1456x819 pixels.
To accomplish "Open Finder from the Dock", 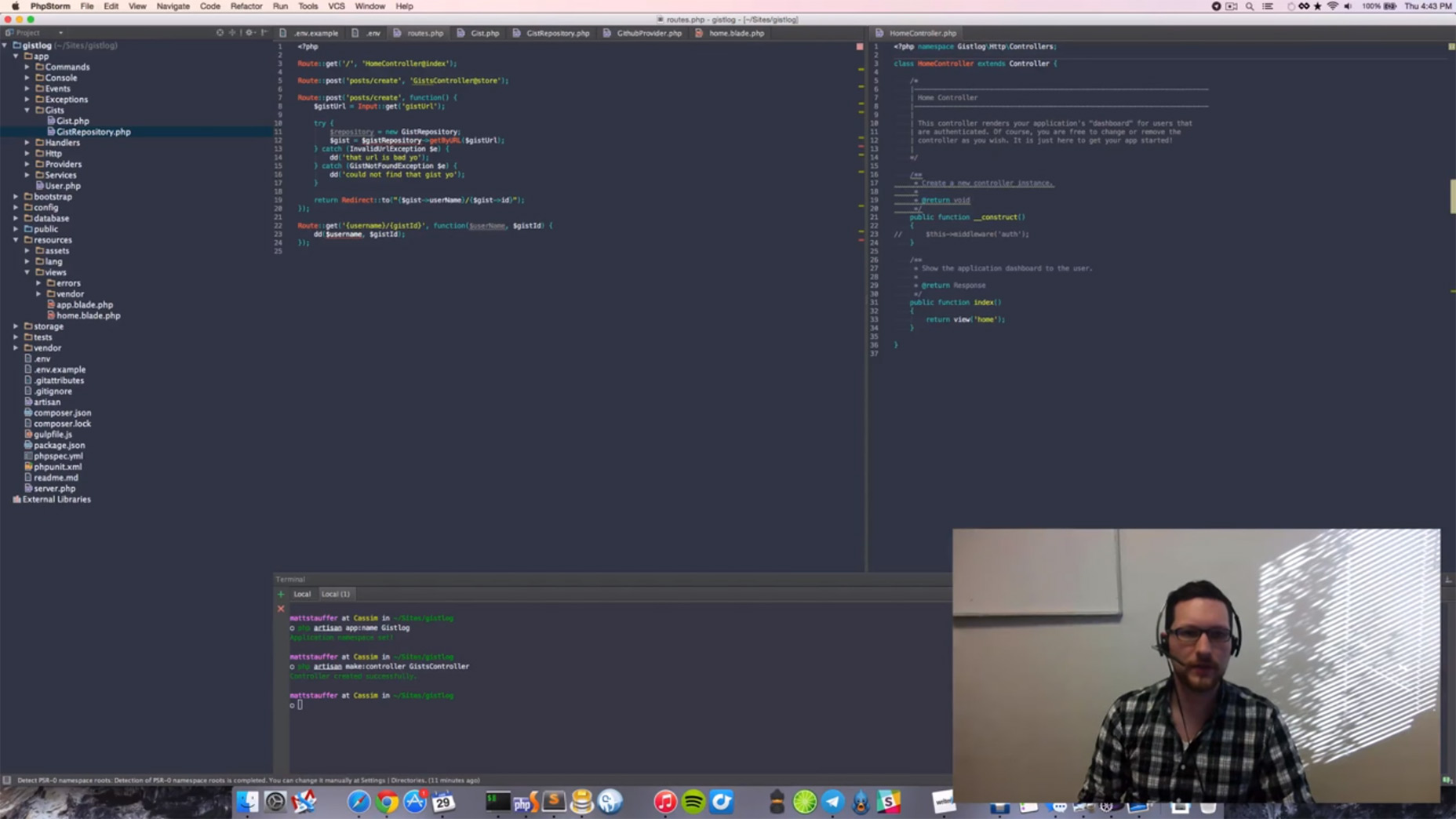I will (247, 802).
